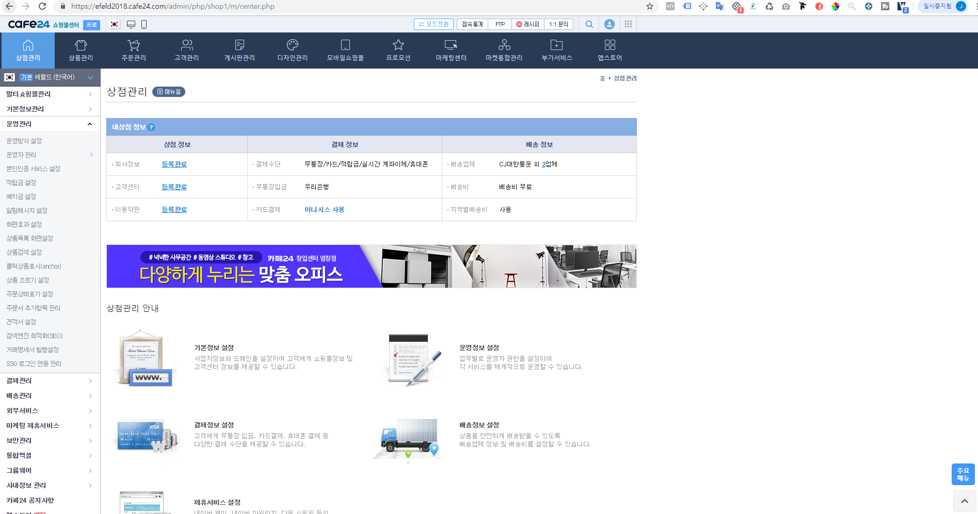Go back with browser back arrow
The height and width of the screenshot is (514, 978).
pos(9,6)
